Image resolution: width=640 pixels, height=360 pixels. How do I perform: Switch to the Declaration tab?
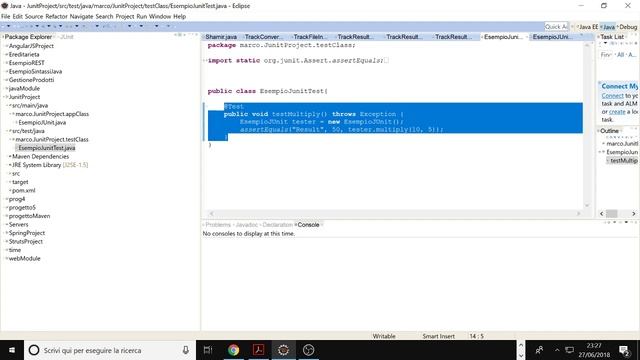[x=277, y=225]
